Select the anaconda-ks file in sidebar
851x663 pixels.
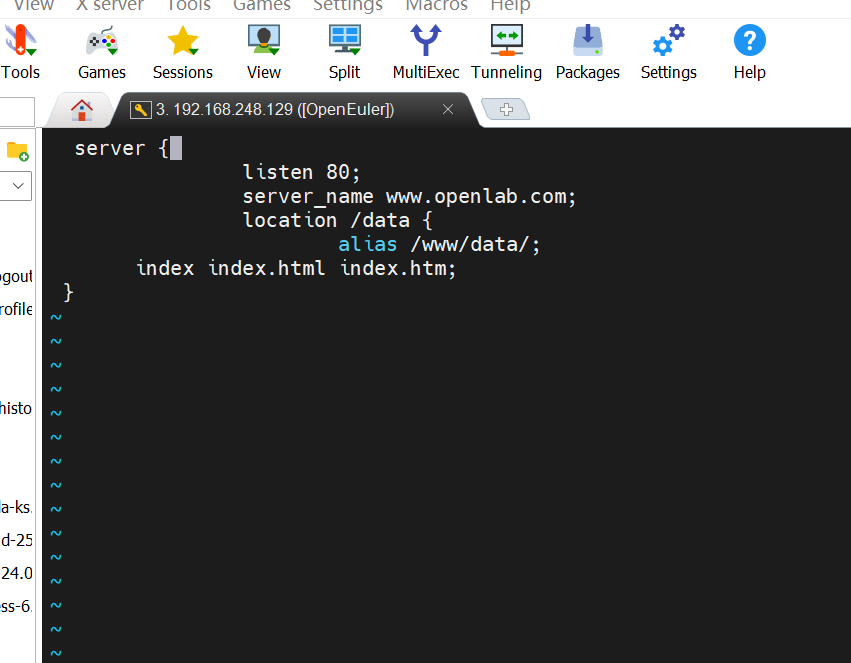(13, 507)
